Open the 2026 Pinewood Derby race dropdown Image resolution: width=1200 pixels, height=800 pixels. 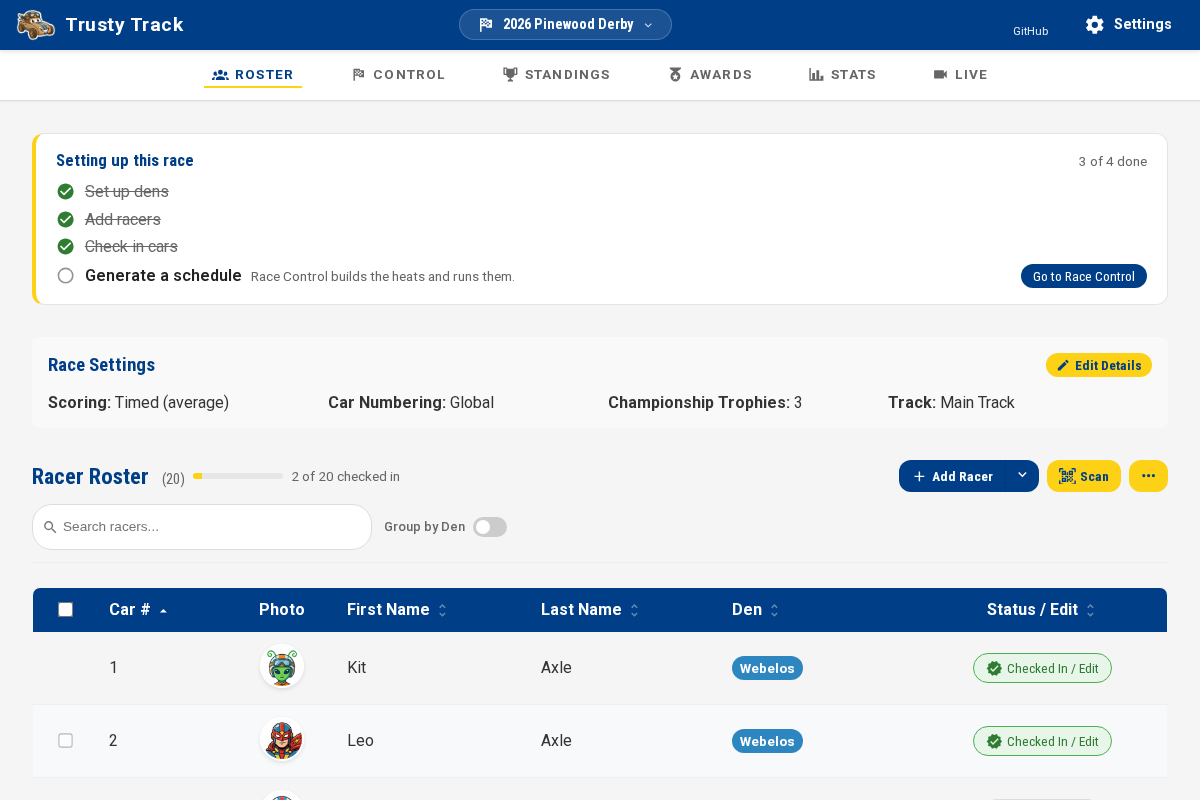click(x=565, y=25)
